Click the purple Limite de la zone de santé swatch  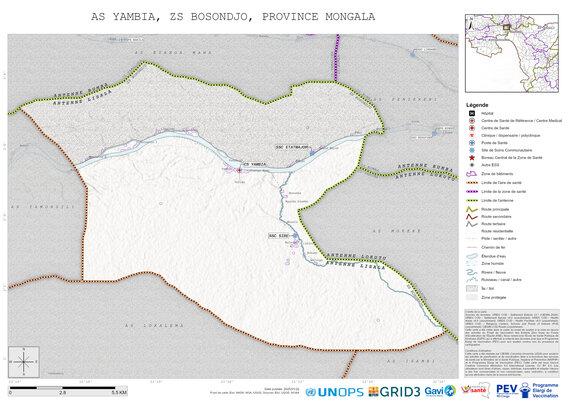pos(471,192)
